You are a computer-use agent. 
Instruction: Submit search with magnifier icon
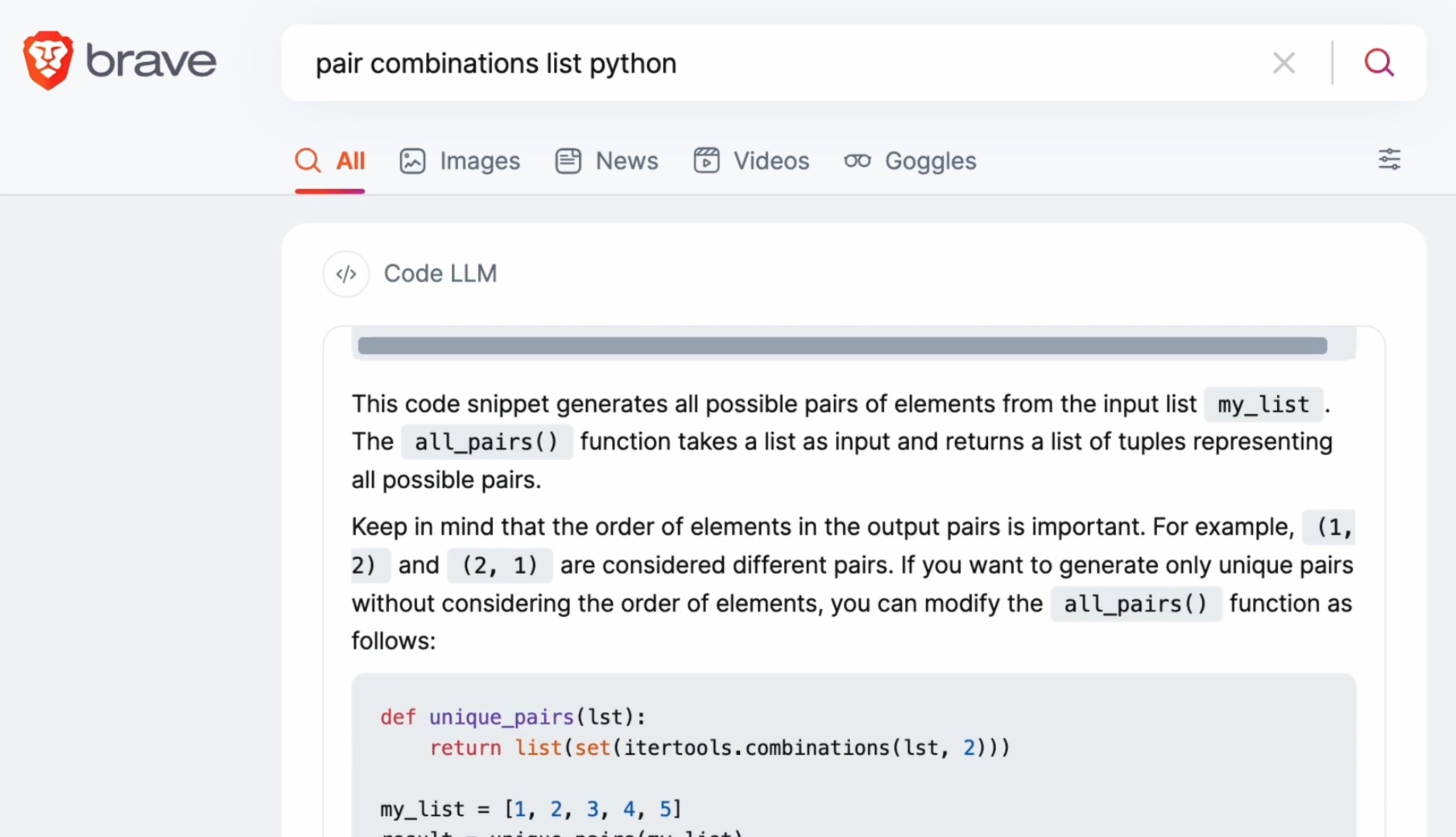[x=1379, y=63]
